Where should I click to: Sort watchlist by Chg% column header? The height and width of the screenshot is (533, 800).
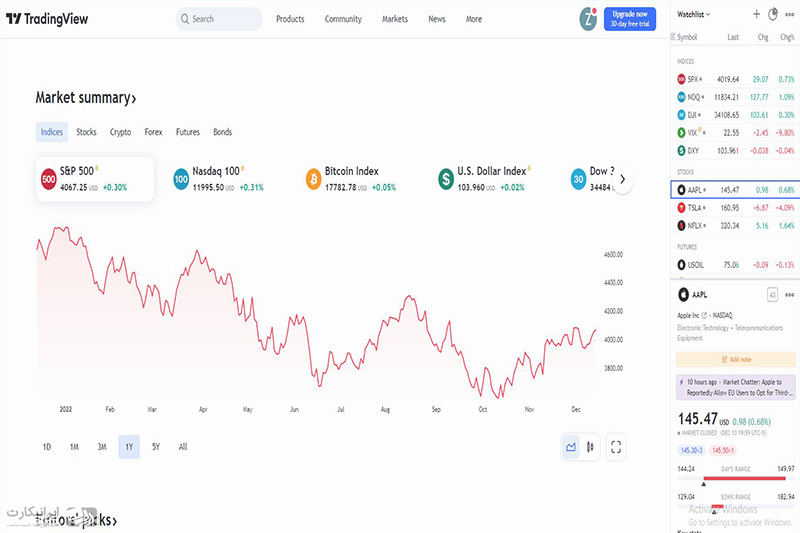coord(787,37)
